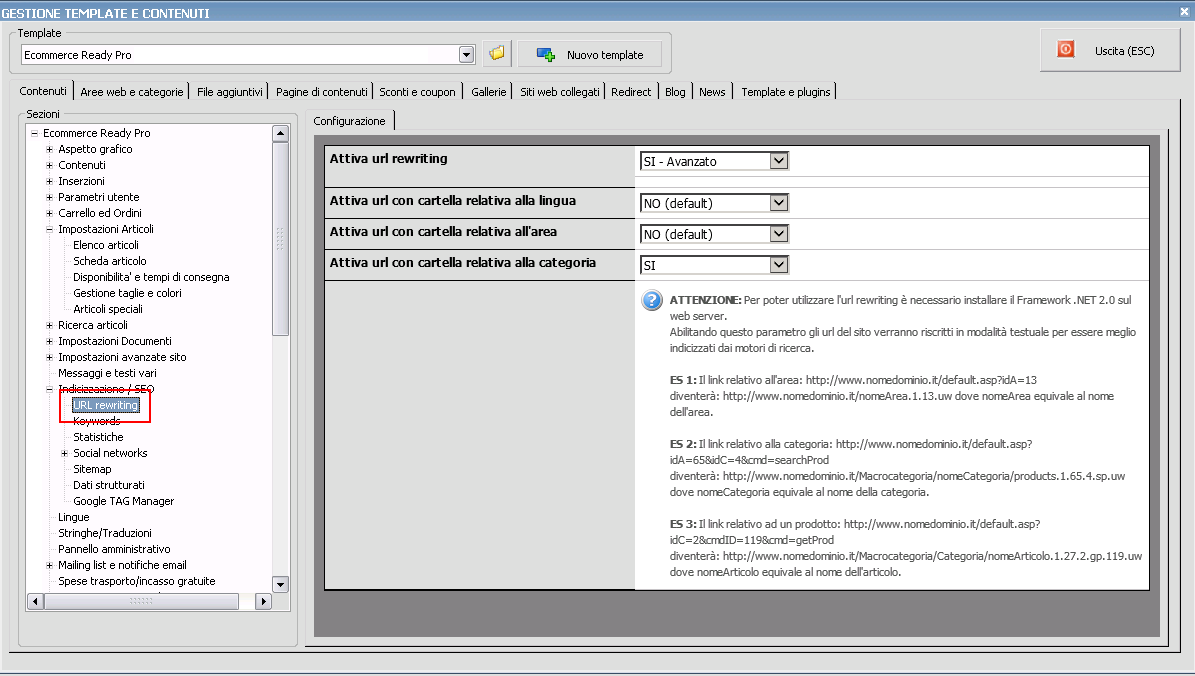Switch to the Sconti e coupon tab
Screen dimensions: 1195x676
tap(417, 92)
